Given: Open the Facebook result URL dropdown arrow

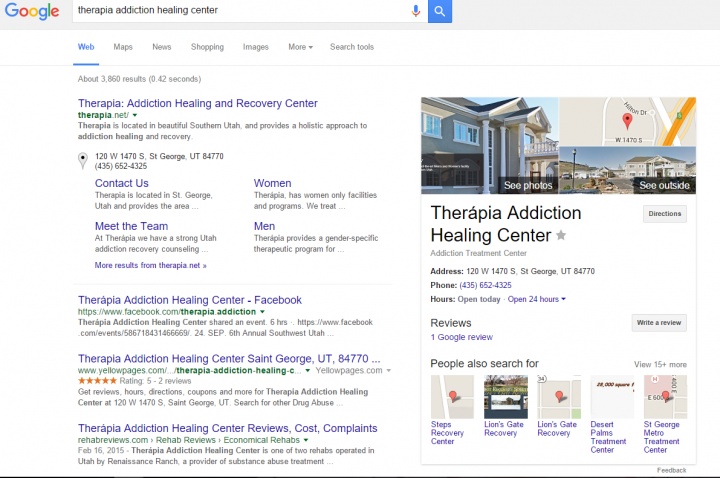Looking at the screenshot, I should pos(262,312).
